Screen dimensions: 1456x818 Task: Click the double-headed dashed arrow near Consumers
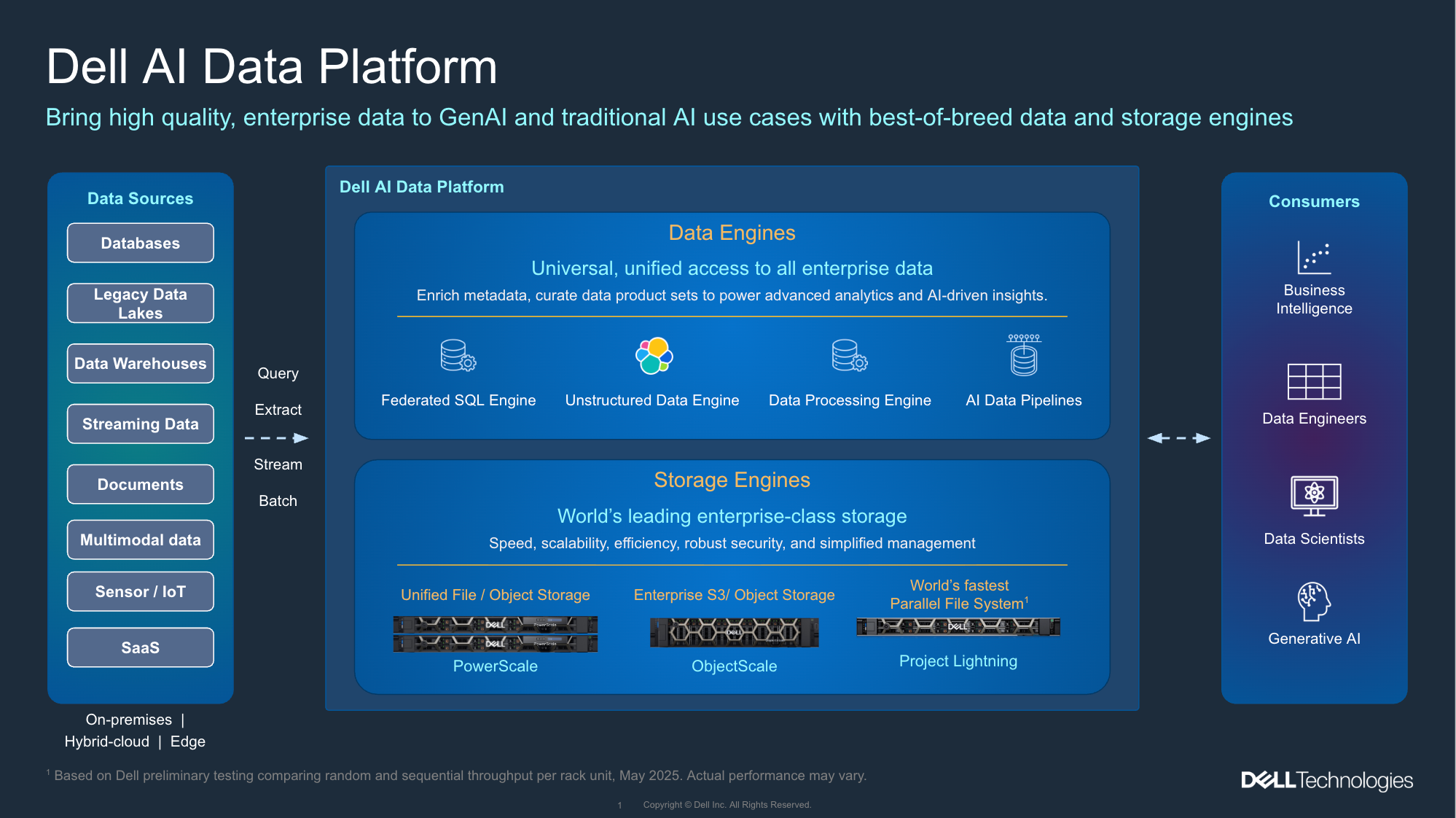coord(1179,438)
